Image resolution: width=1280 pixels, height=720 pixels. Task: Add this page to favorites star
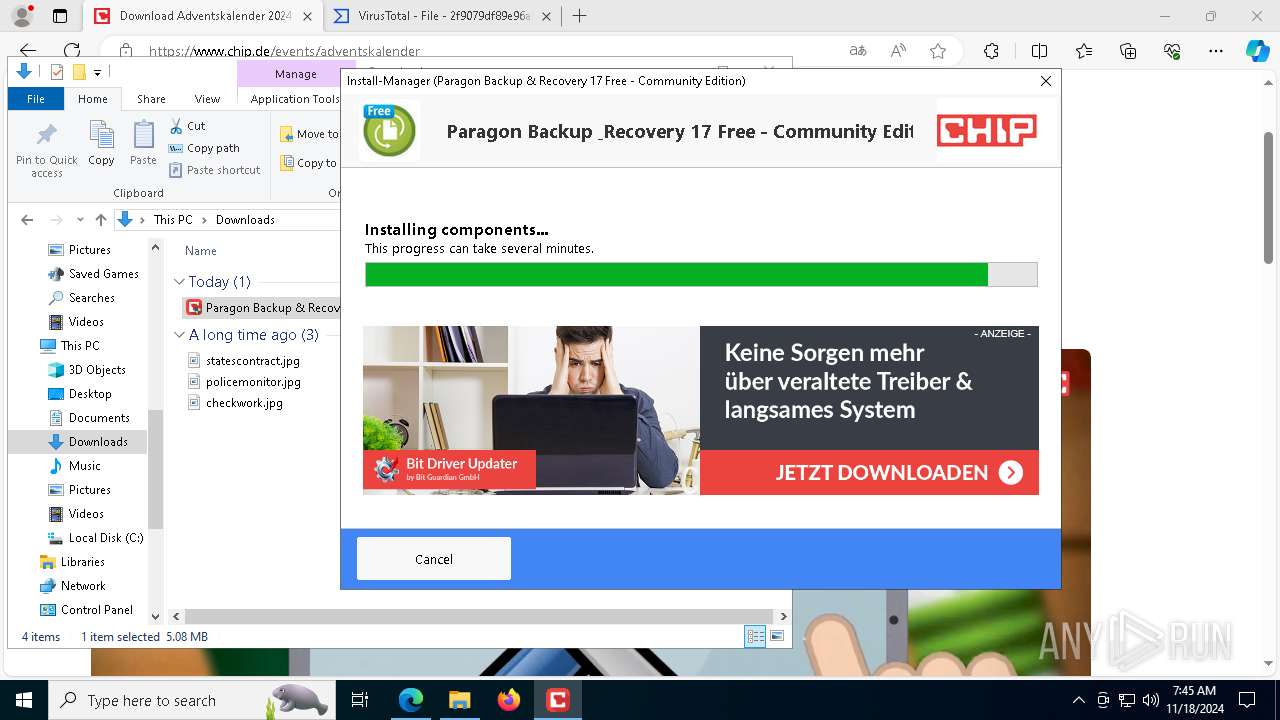pyautogui.click(x=938, y=51)
